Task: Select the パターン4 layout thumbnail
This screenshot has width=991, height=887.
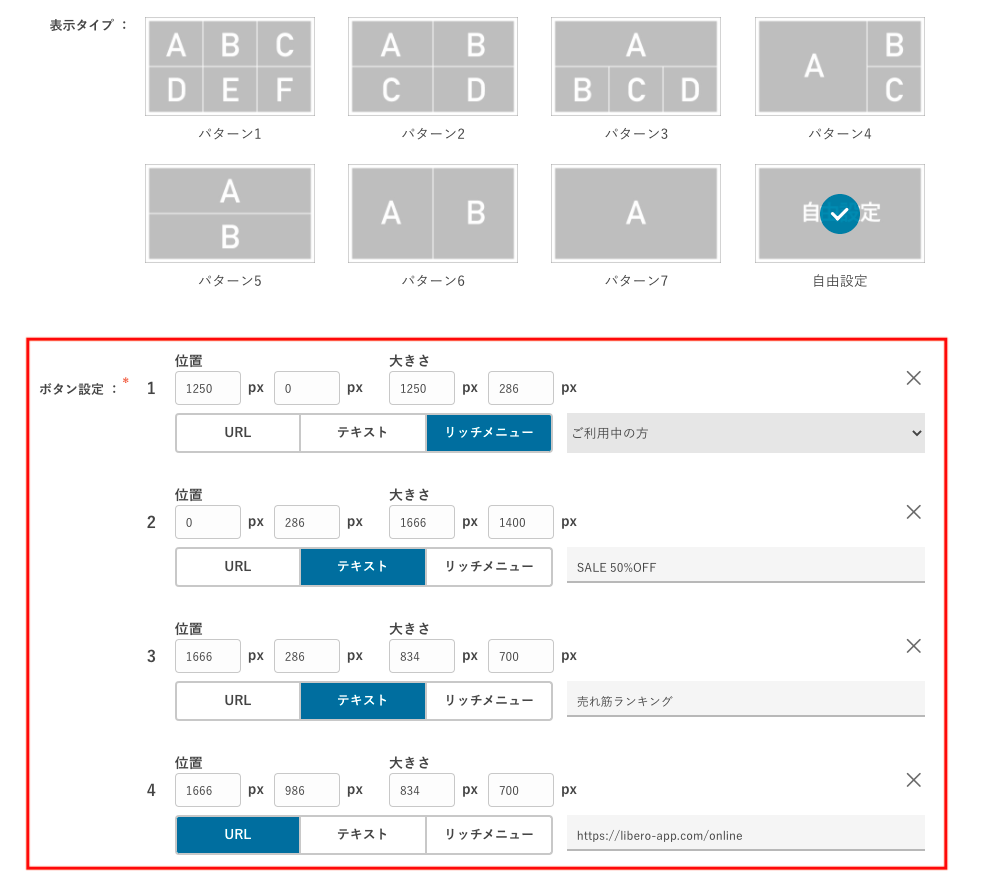Action: [x=840, y=67]
